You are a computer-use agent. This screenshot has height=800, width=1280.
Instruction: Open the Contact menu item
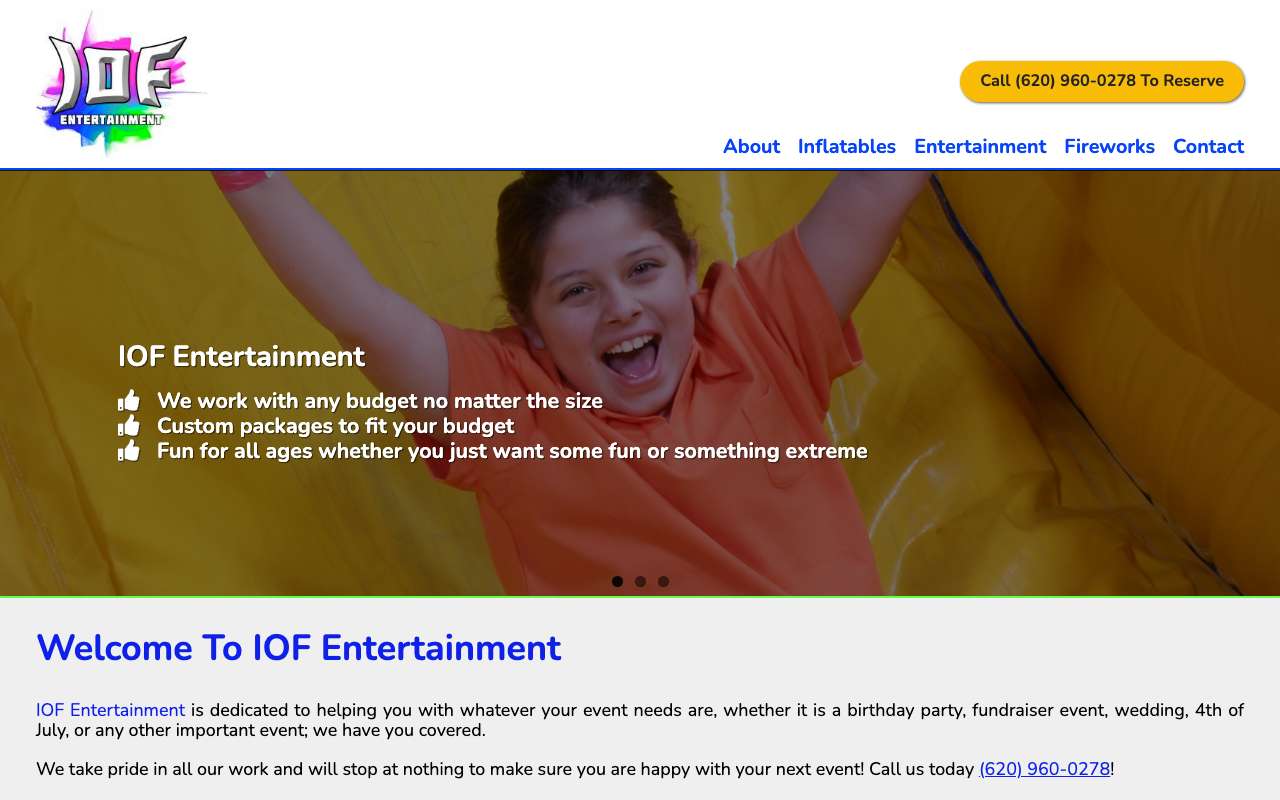1208,146
